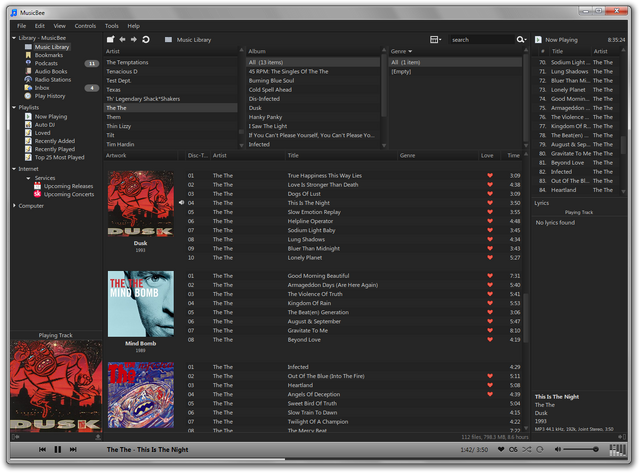Open Recently Added playlist
The width and height of the screenshot is (640, 473).
coord(55,141)
